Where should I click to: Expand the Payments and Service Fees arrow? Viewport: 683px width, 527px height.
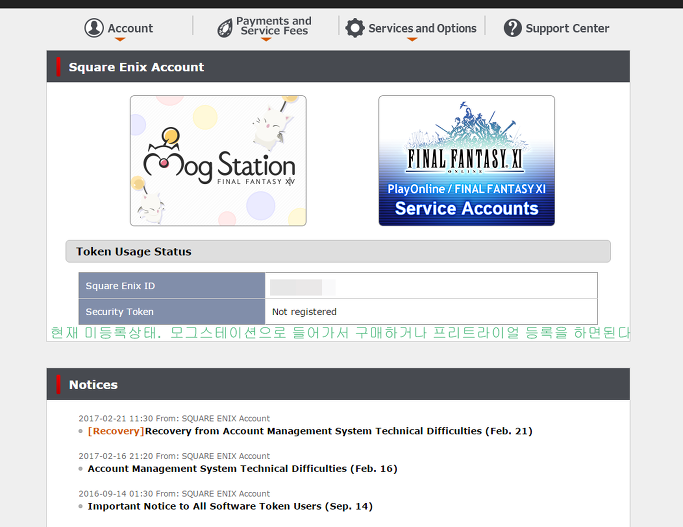click(x=266, y=39)
